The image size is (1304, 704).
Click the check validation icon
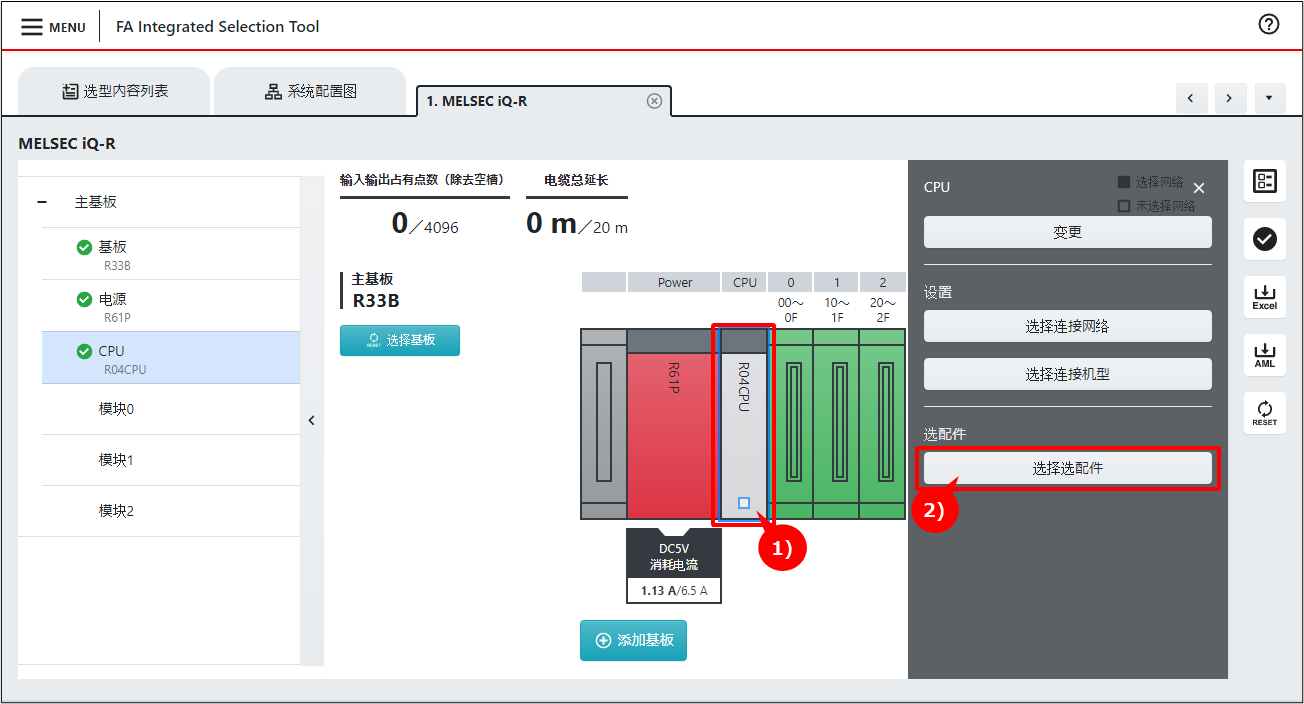click(x=1264, y=239)
